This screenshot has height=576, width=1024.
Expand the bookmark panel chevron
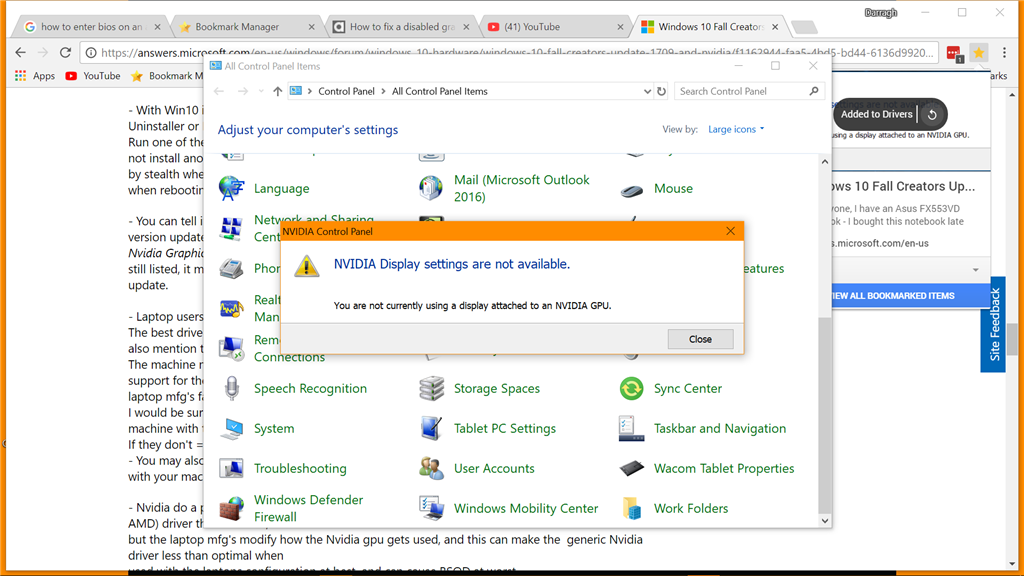(x=976, y=270)
